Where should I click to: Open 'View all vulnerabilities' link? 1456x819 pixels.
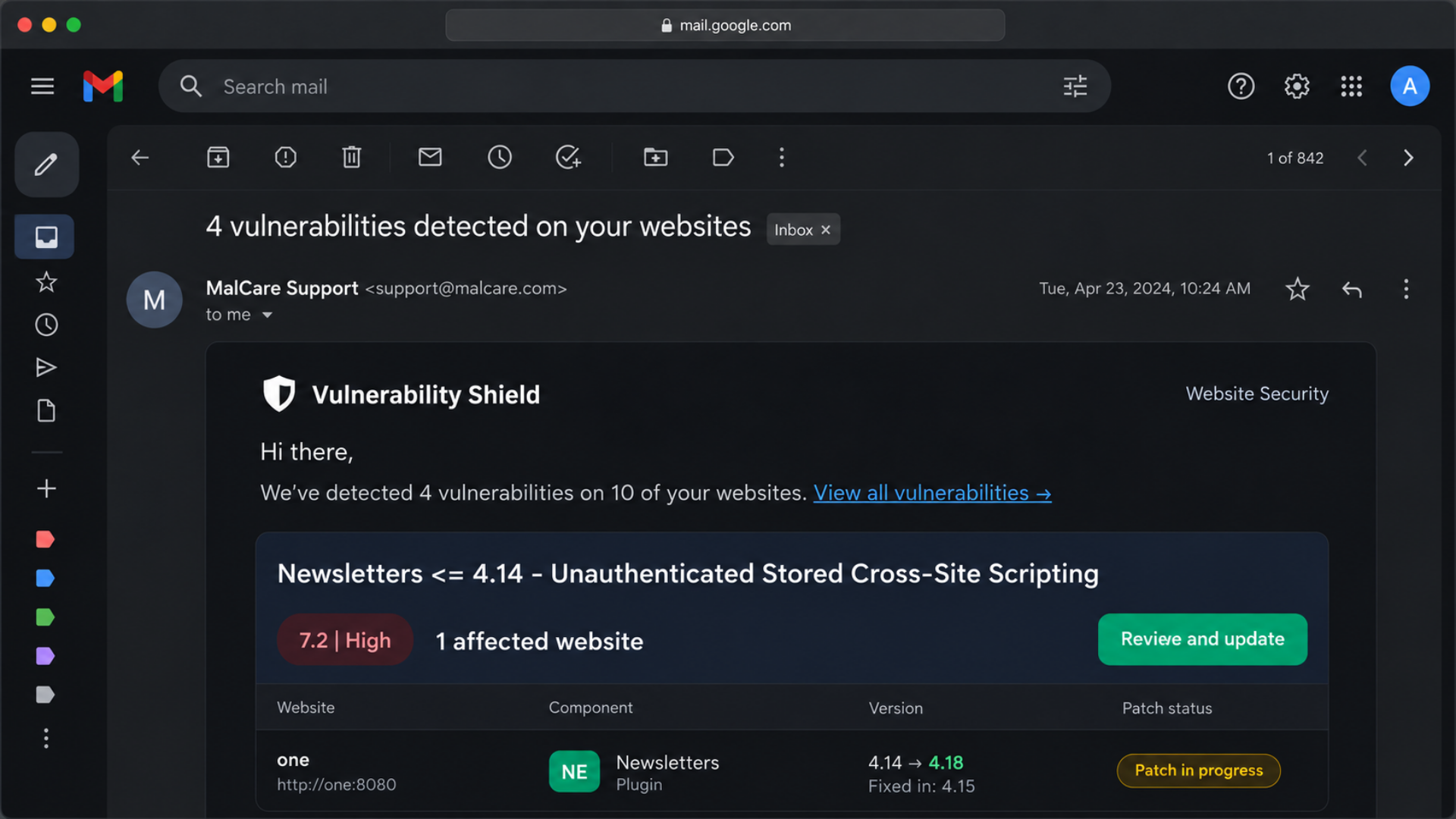click(x=932, y=493)
